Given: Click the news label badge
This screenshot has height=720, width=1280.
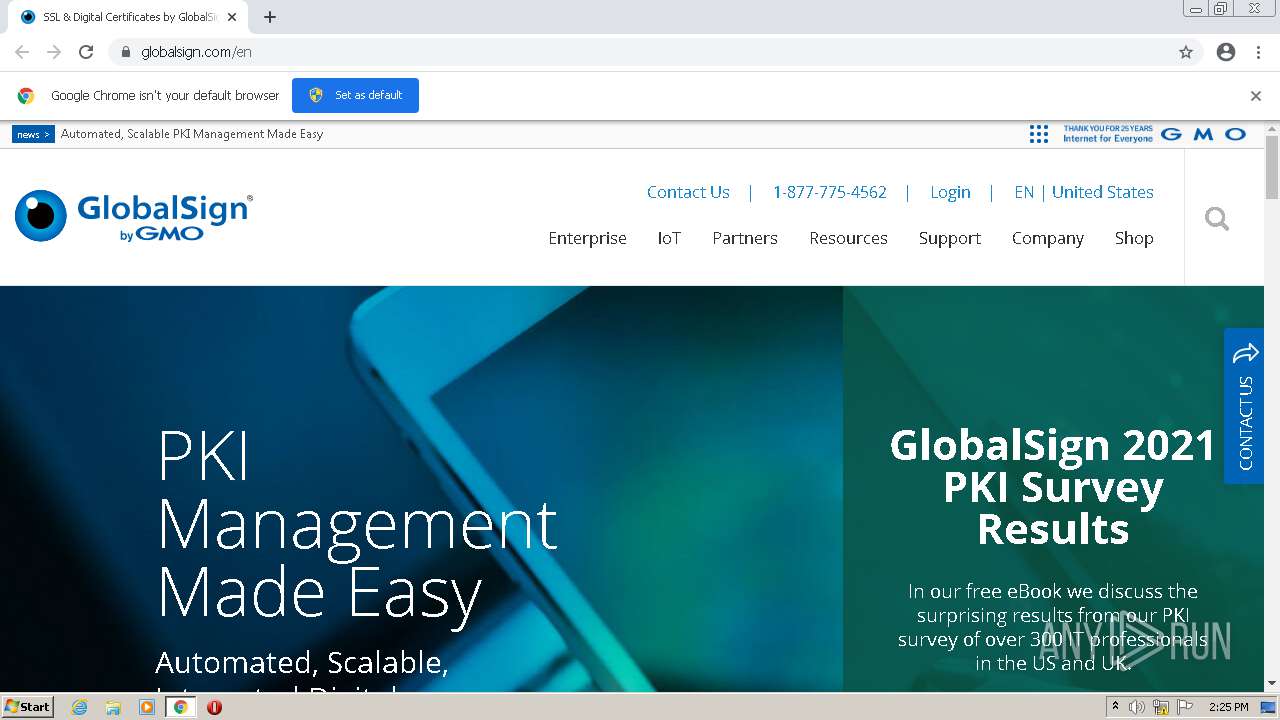Looking at the screenshot, I should (33, 134).
